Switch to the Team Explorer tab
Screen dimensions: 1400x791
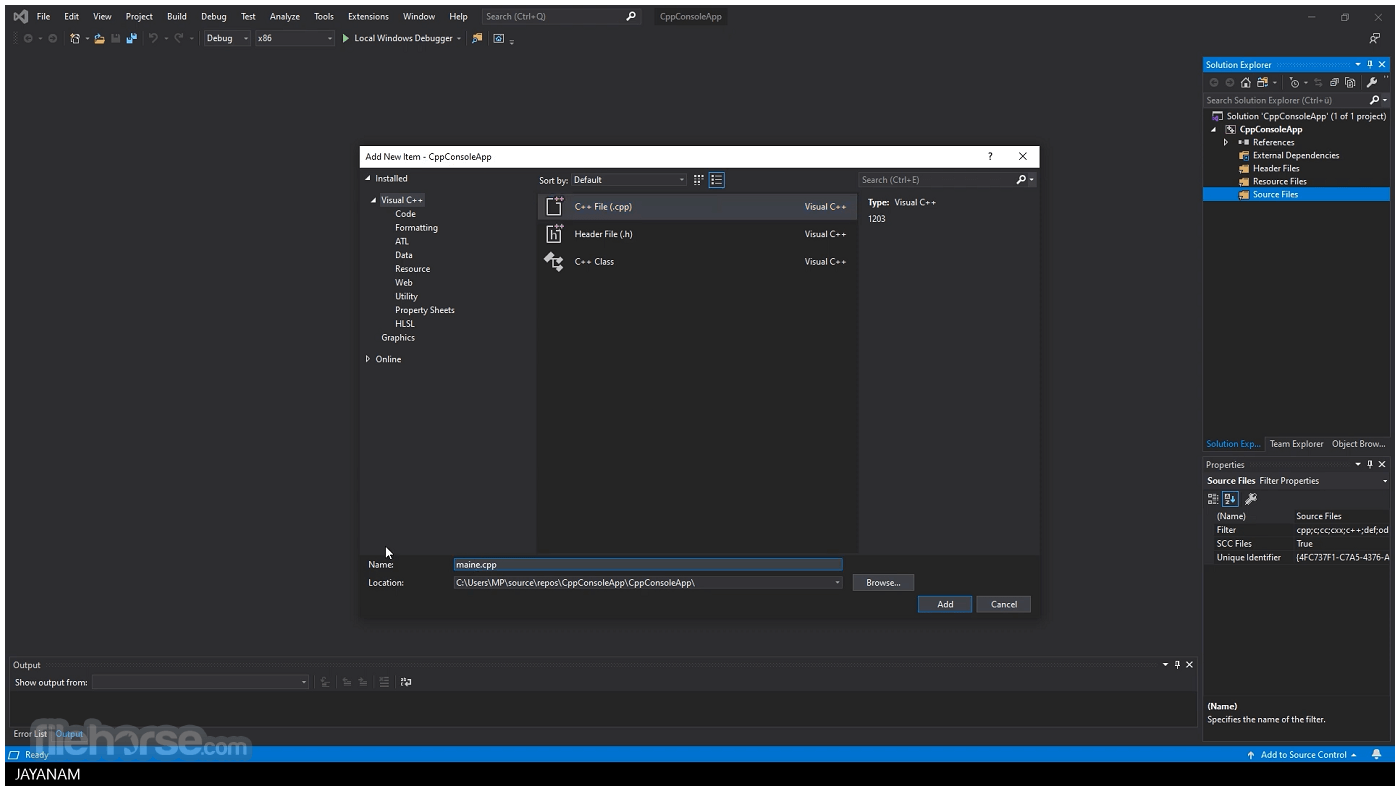click(1296, 444)
